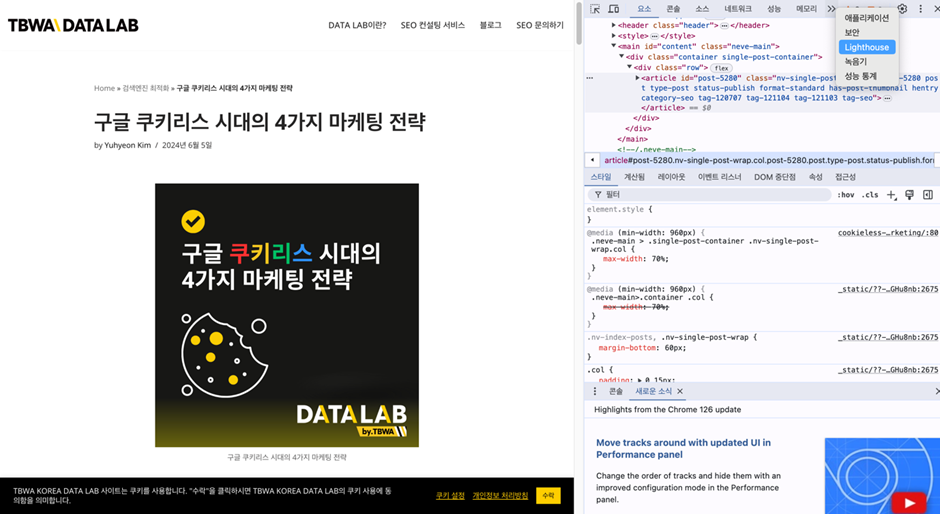
Task: Expand the header element tree node
Action: (614, 25)
